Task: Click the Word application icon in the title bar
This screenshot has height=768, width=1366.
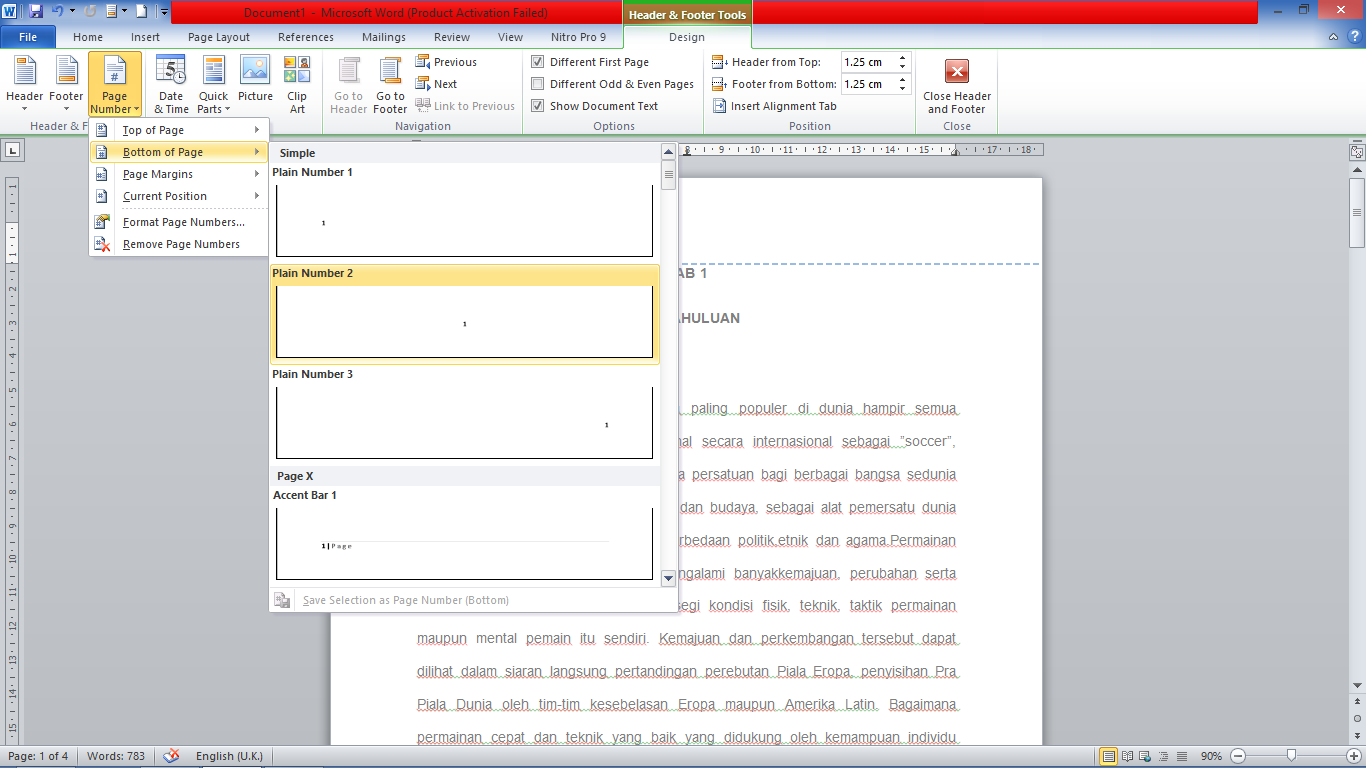Action: point(10,12)
